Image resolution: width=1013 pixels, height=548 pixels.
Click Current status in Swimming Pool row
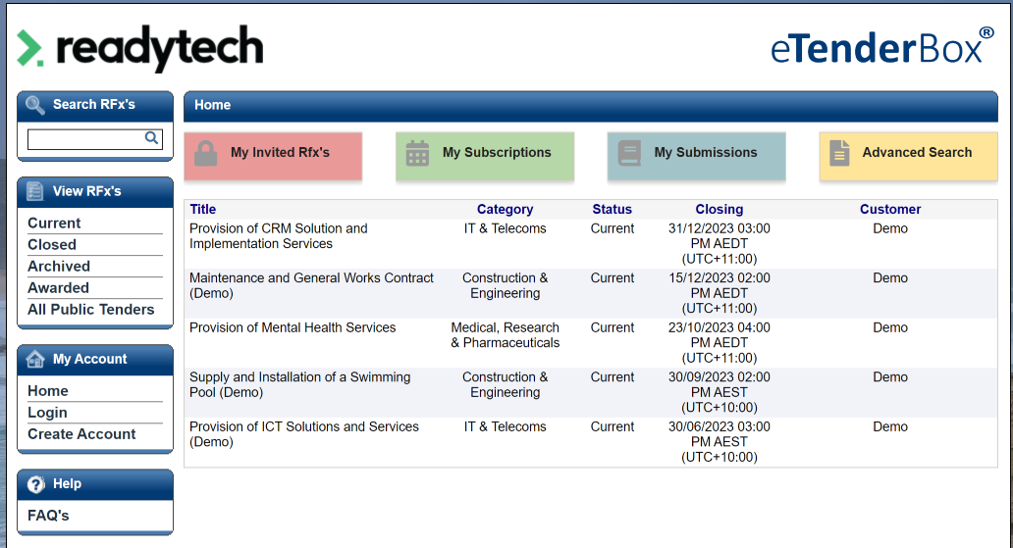(612, 377)
